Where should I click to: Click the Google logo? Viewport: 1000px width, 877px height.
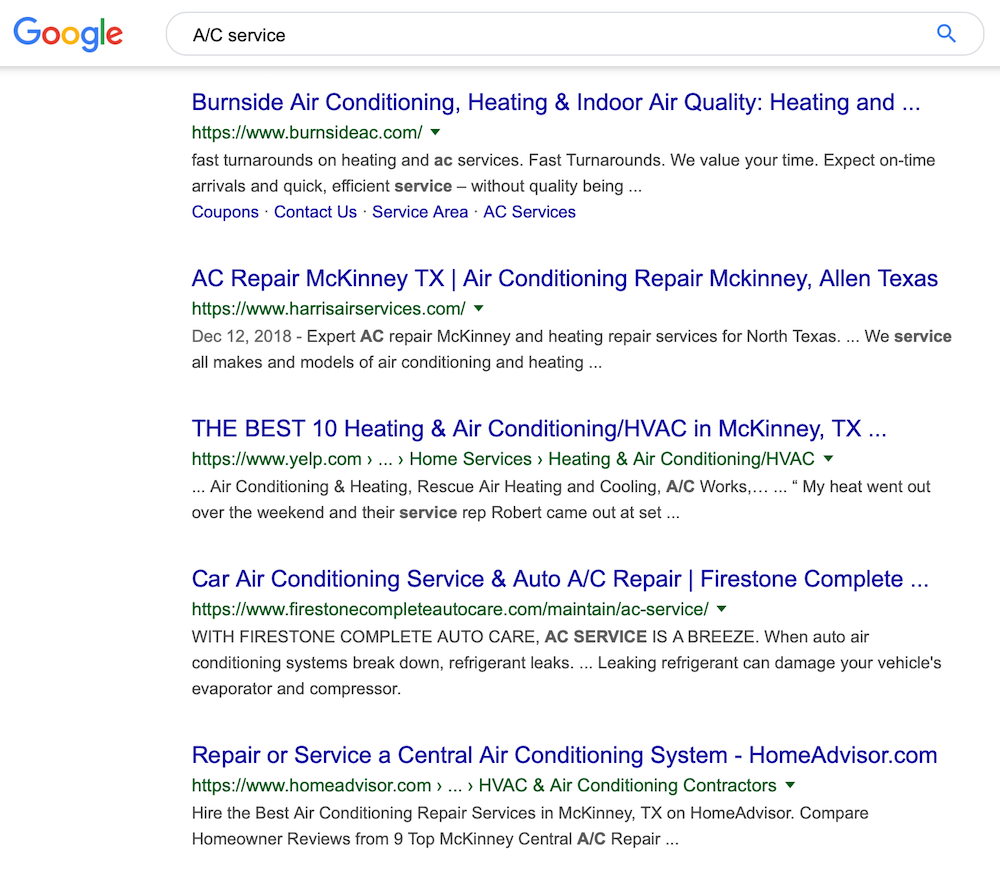(68, 34)
